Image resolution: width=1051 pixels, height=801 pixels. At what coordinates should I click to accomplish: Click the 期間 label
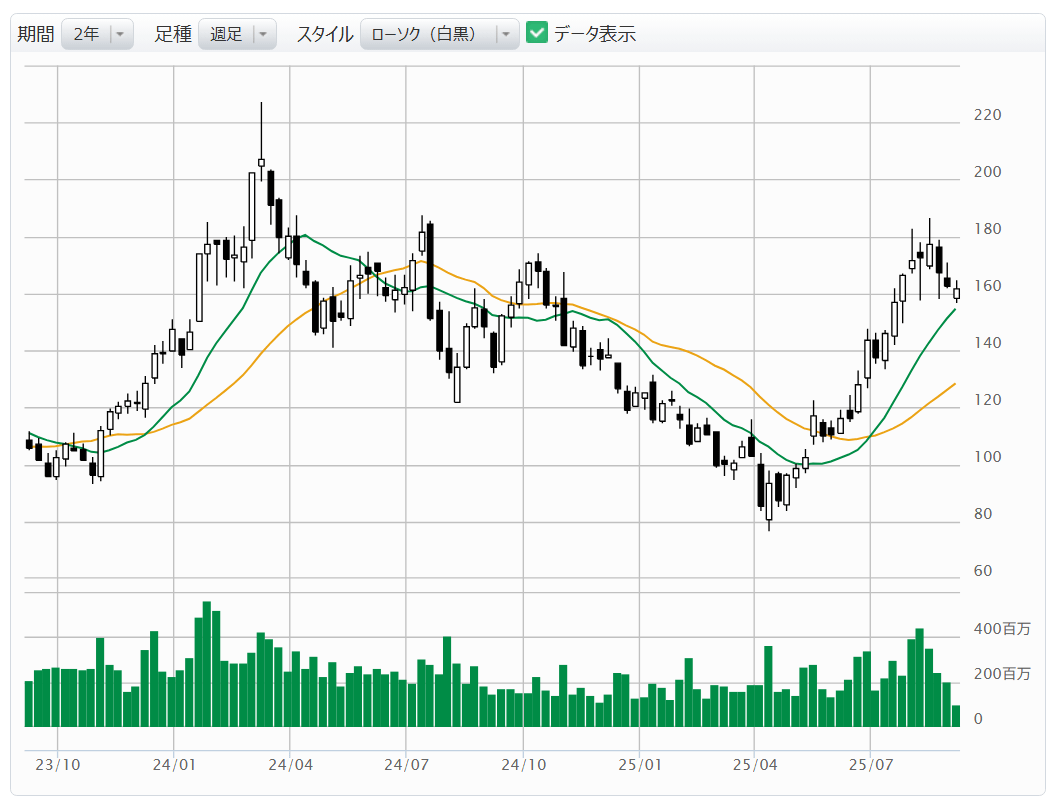36,34
